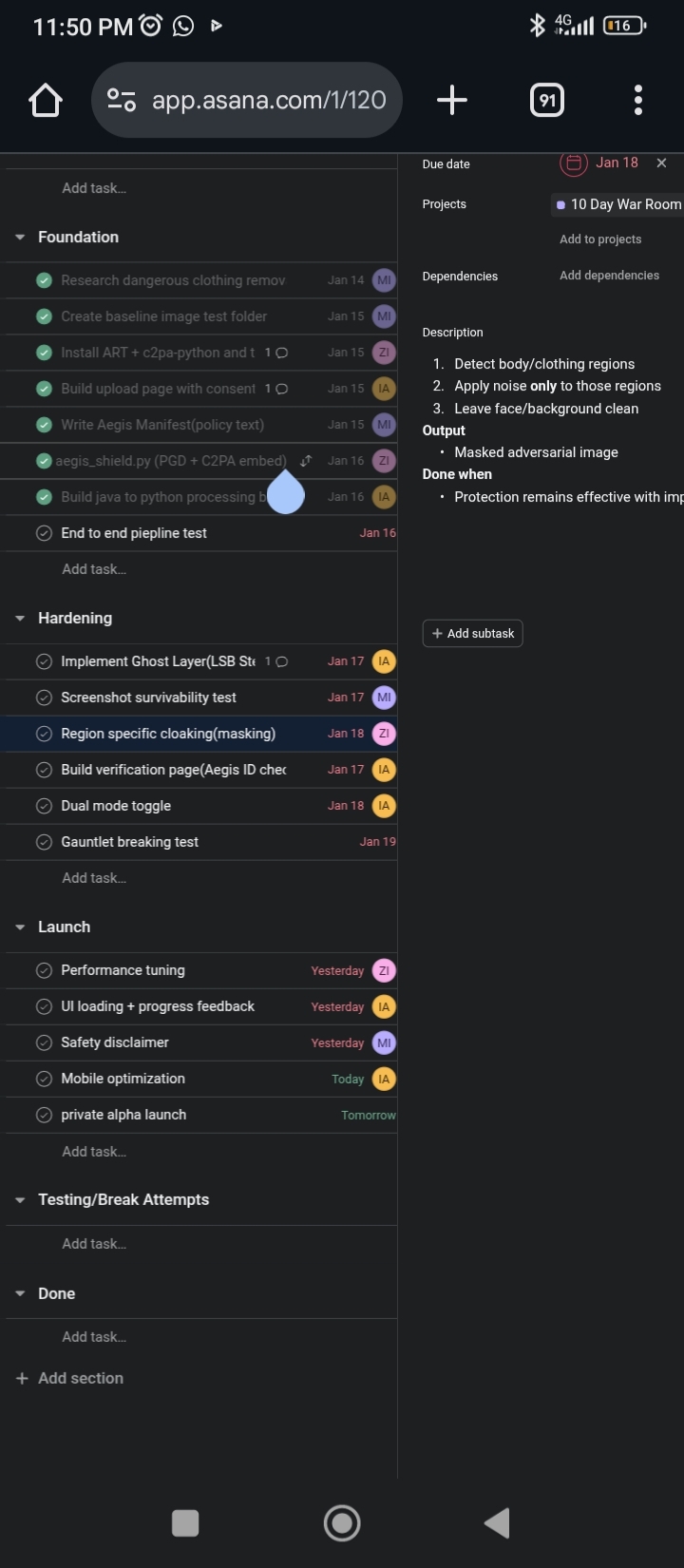Select the Dual mode toggle task
Image resolution: width=684 pixels, height=1568 pixels.
click(x=116, y=806)
